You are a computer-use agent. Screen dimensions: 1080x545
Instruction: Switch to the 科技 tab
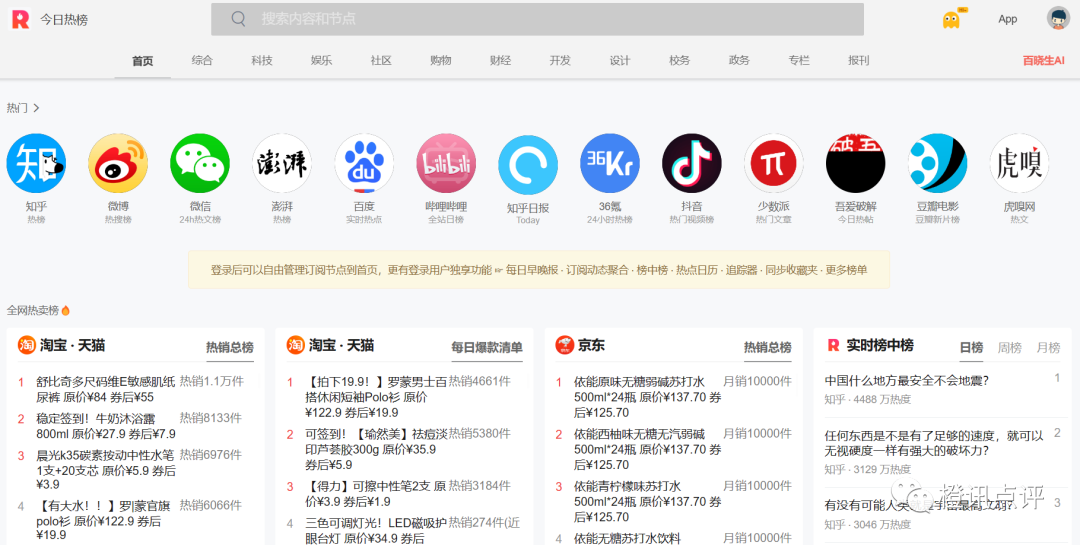click(262, 61)
